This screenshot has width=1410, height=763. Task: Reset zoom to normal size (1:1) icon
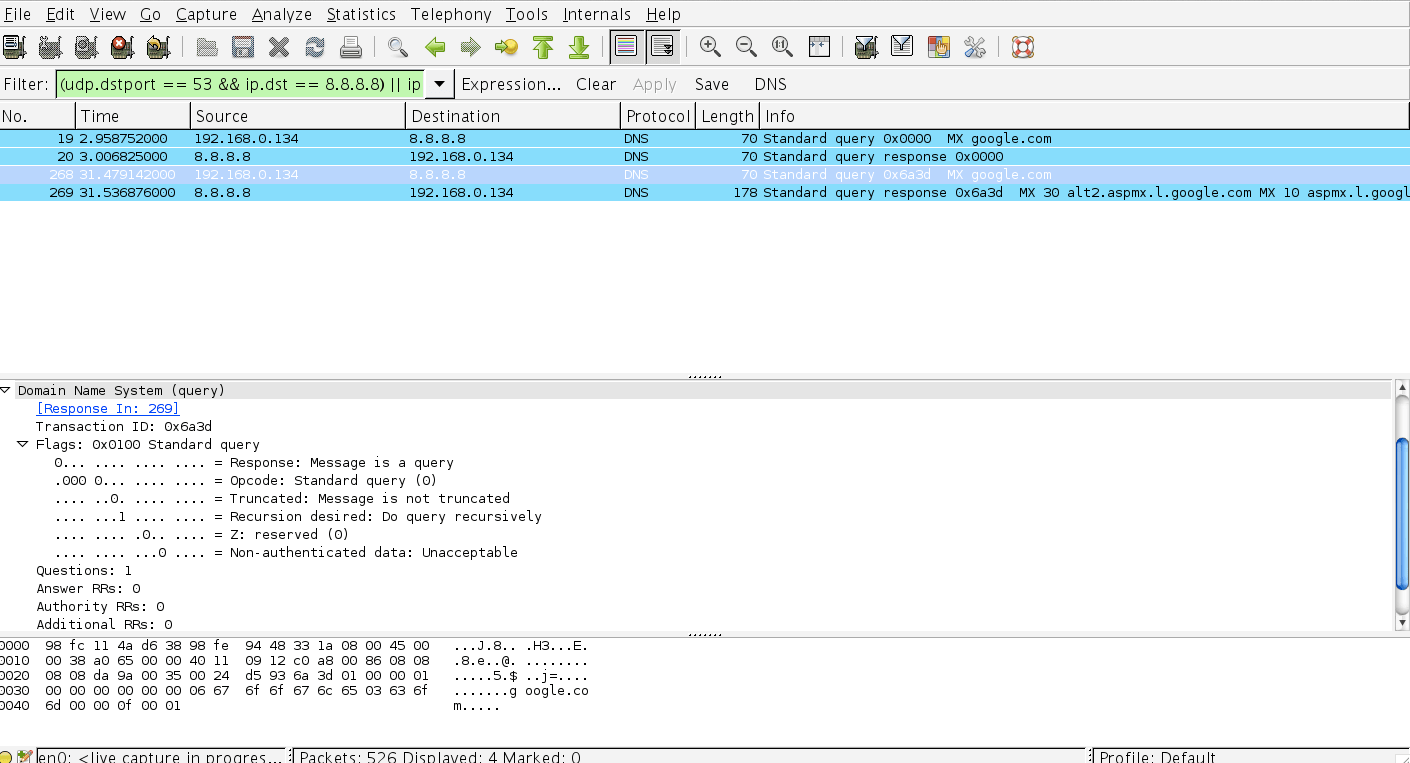[x=782, y=46]
